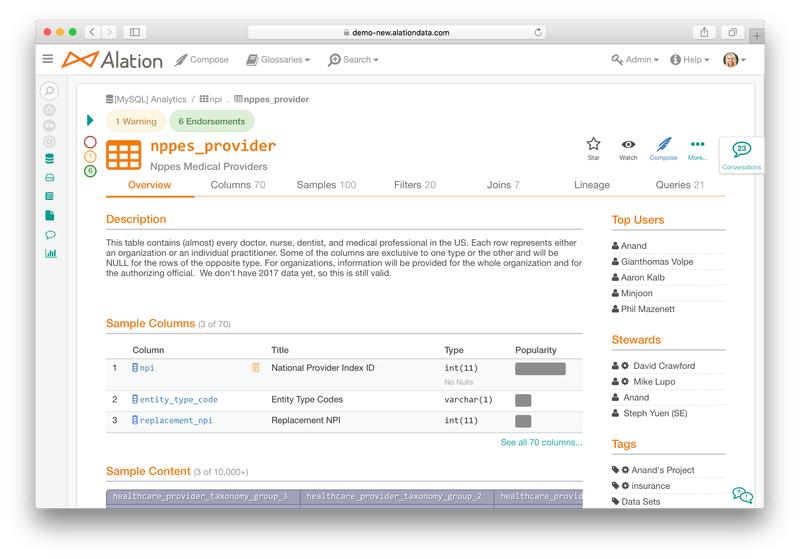The width and height of the screenshot is (800, 559).
Task: Click the orange note icon in npi row
Action: click(256, 367)
